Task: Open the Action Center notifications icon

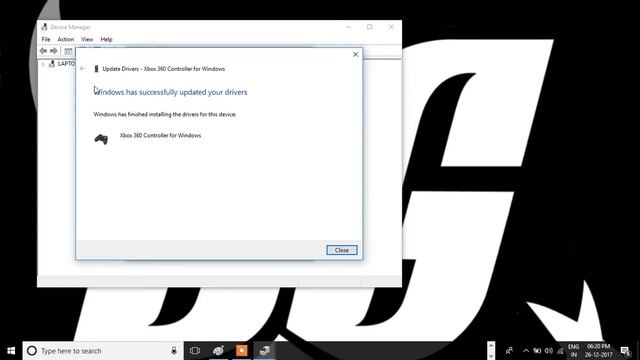Action: pyautogui.click(x=625, y=351)
